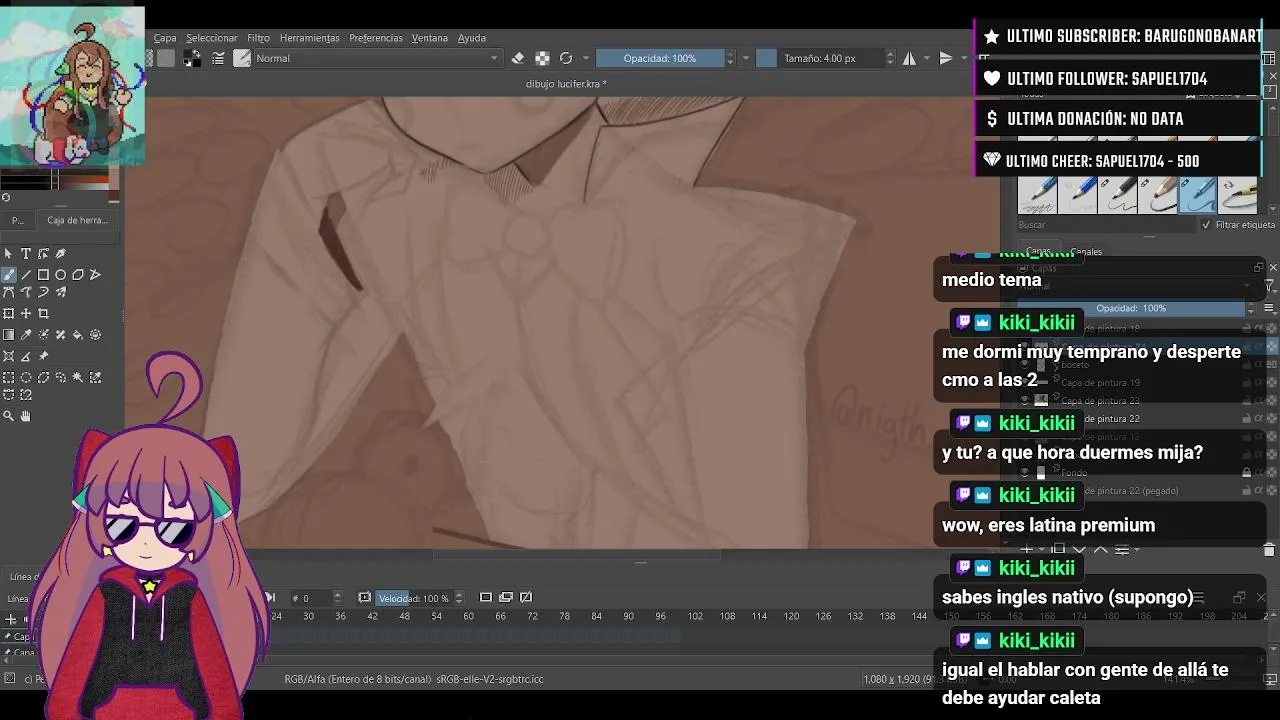This screenshot has width=1280, height=720.
Task: Step the Tamaño brush size spinner
Action: click(x=890, y=58)
